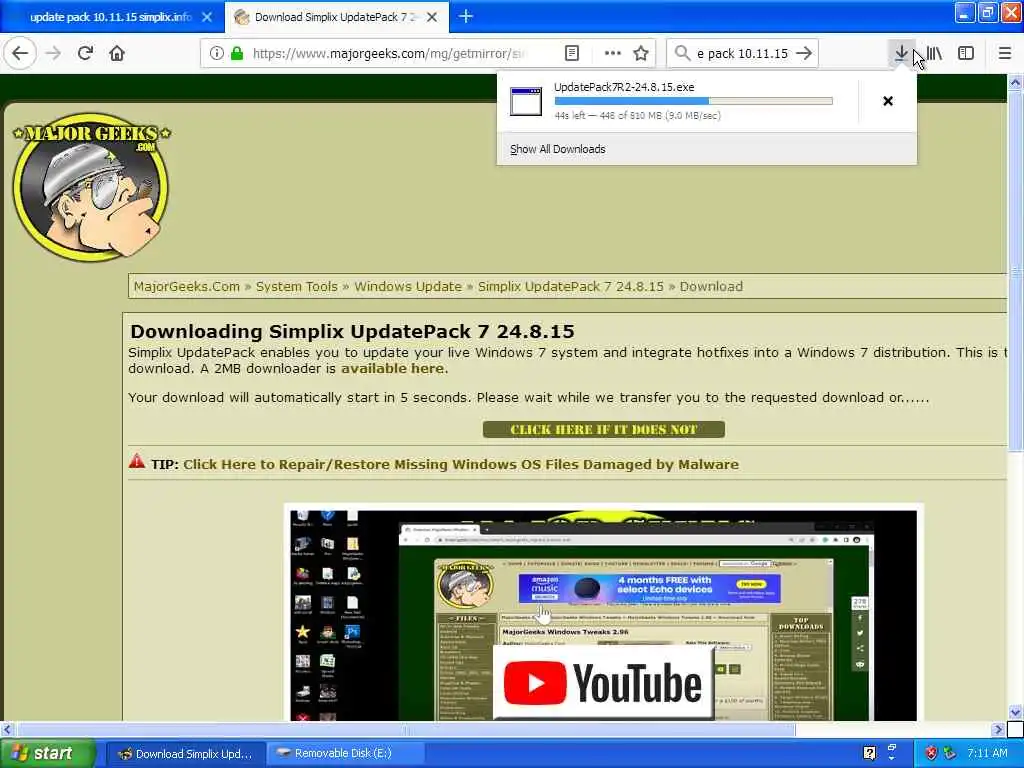Open the Library bookshelf icon
This screenshot has width=1024, height=768.
click(x=934, y=53)
